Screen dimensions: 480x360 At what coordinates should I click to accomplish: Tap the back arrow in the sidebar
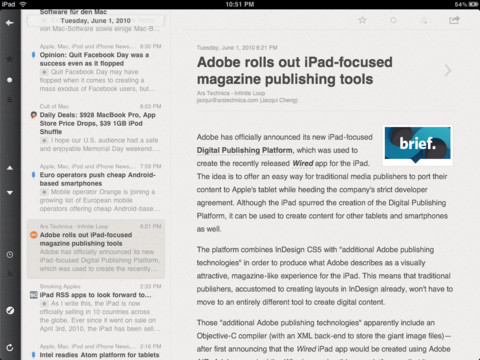[x=10, y=23]
